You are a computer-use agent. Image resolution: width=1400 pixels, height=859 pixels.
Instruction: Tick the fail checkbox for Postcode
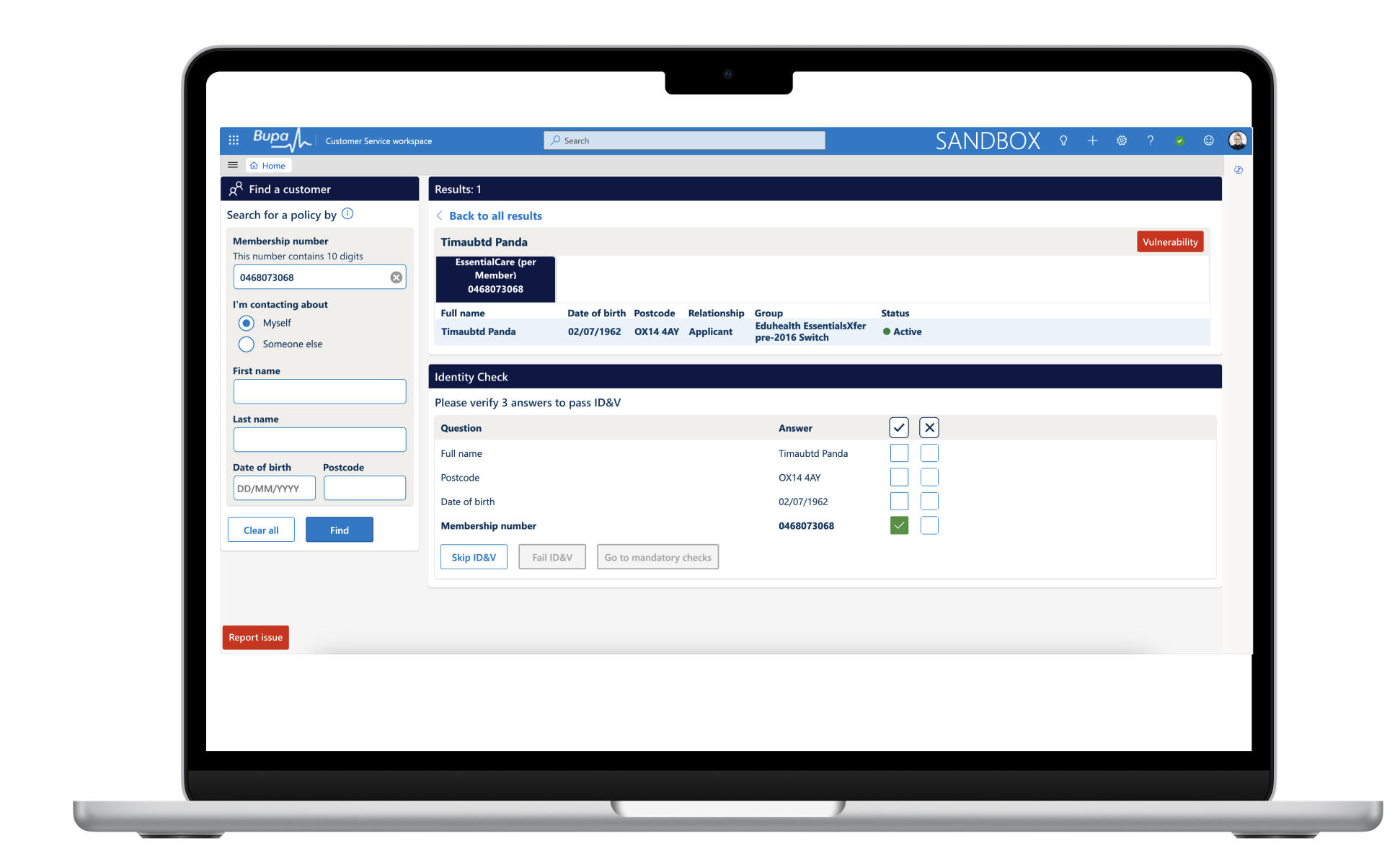[929, 477]
